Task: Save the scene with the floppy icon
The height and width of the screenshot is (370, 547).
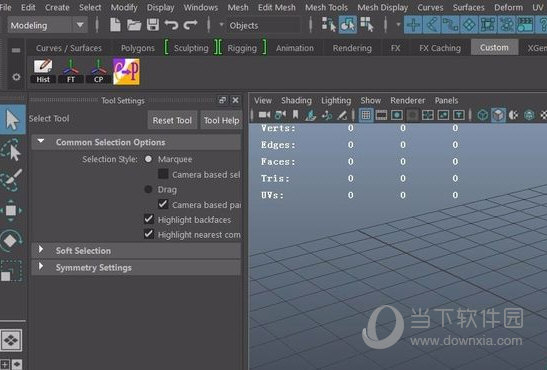Action: click(153, 25)
